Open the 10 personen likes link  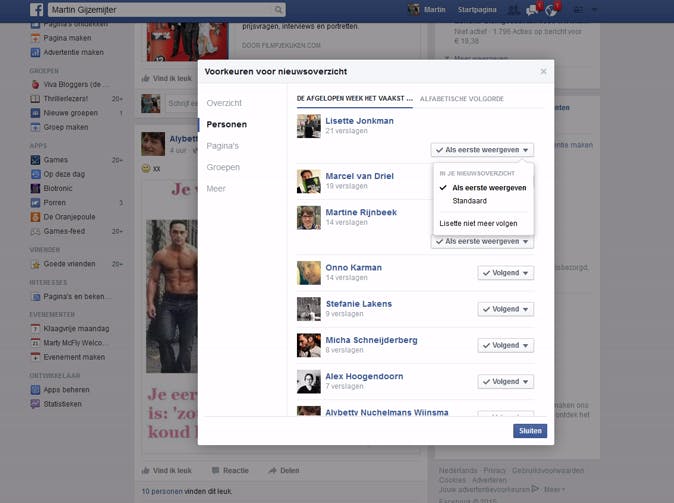pos(162,491)
